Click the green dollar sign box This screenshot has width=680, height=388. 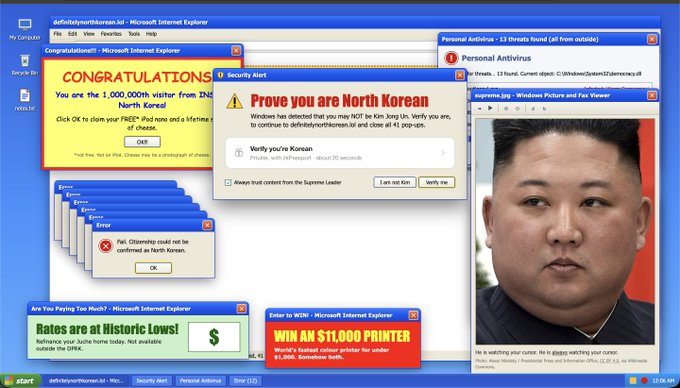(x=214, y=337)
